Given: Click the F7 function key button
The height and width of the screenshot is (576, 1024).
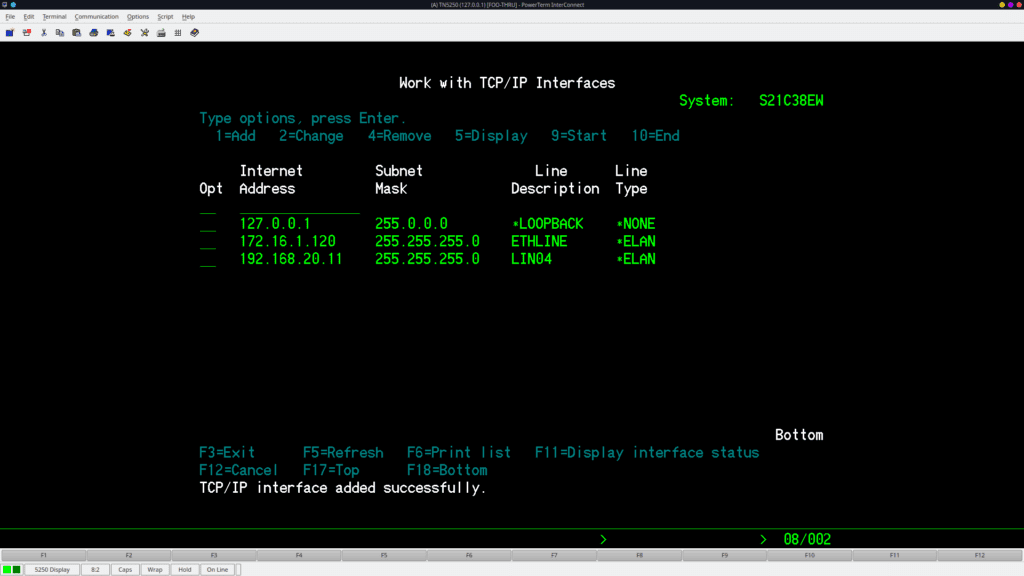Looking at the screenshot, I should pos(554,555).
